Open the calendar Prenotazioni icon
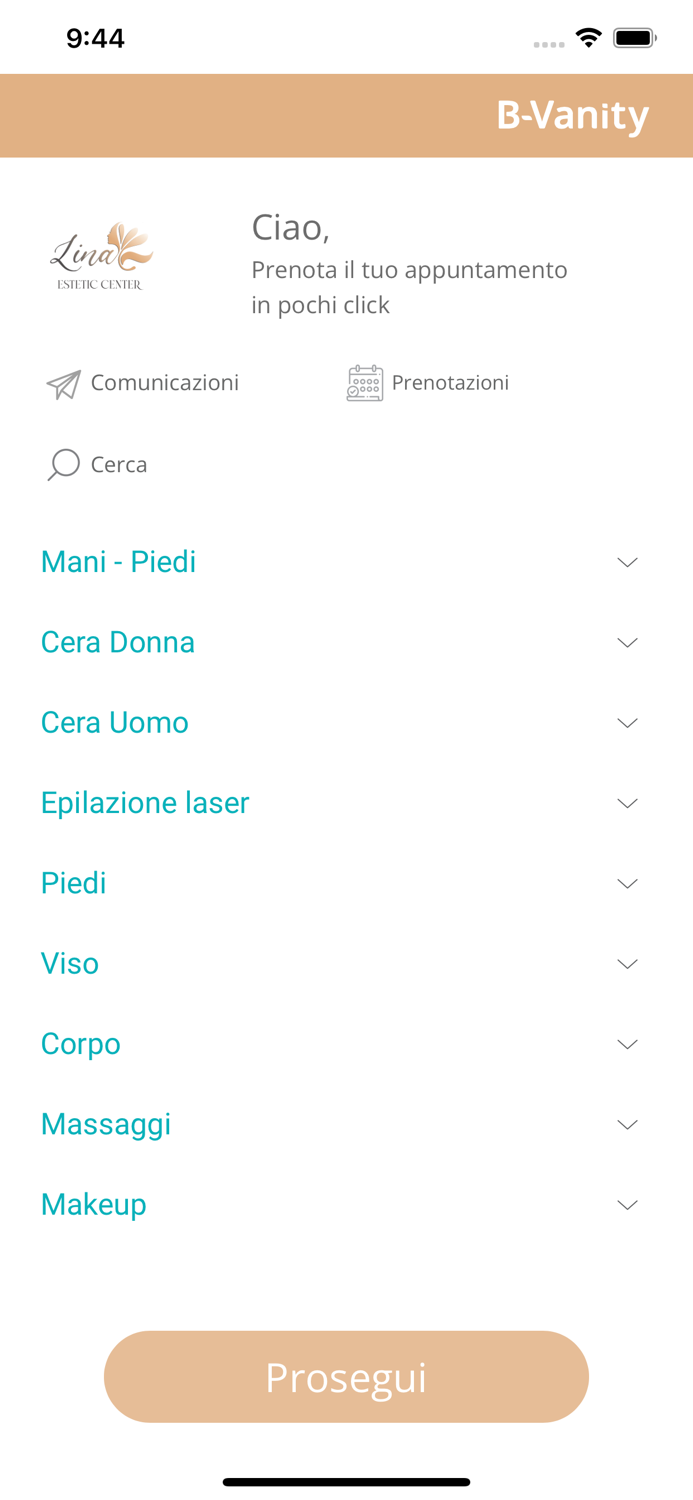Screen dimensions: 693x1500 point(365,383)
